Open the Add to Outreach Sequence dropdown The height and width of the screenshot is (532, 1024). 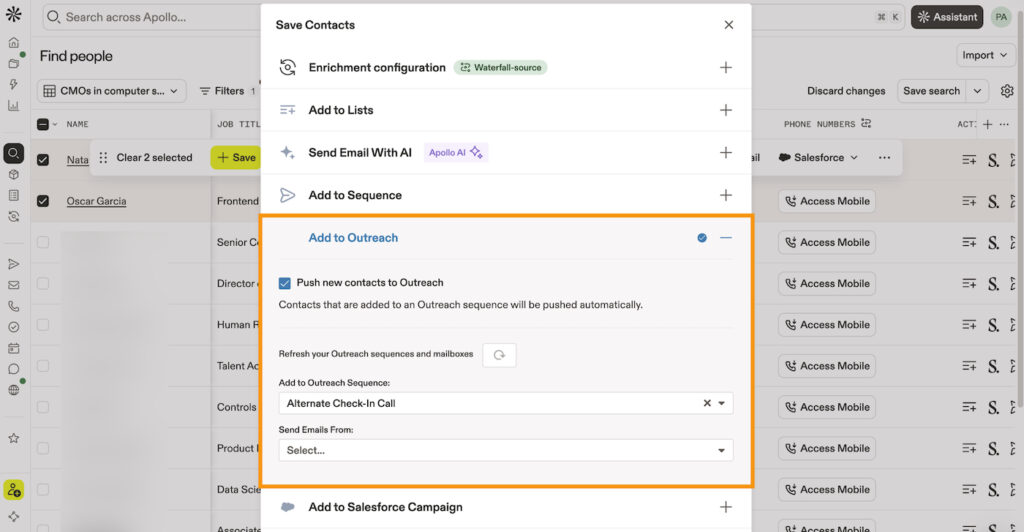pyautogui.click(x=505, y=403)
